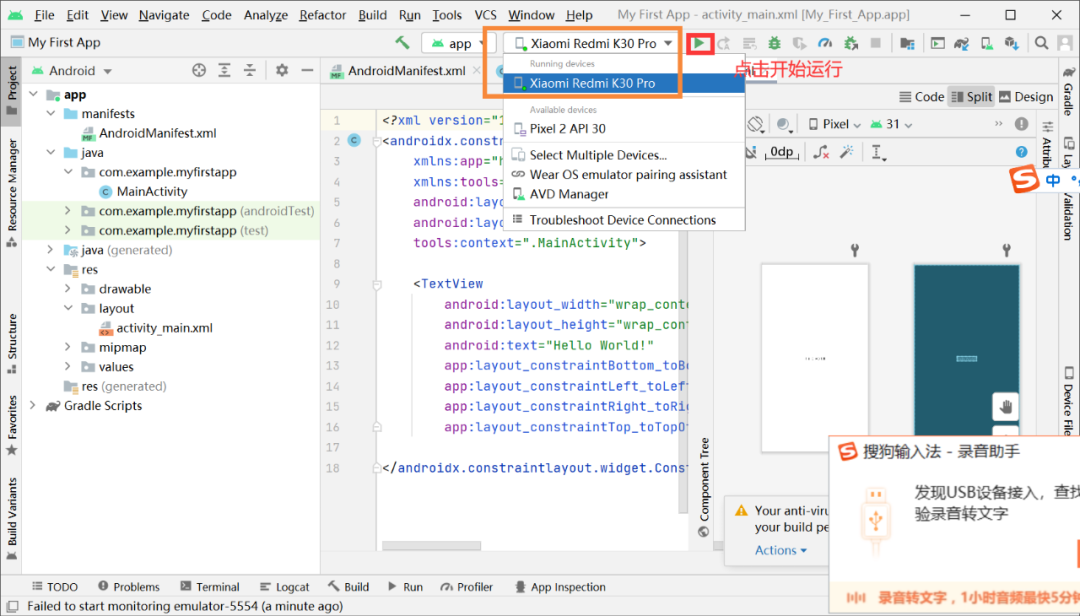This screenshot has width=1080, height=616.
Task: Click the night mode icon in design toolbar
Action: tap(783, 124)
